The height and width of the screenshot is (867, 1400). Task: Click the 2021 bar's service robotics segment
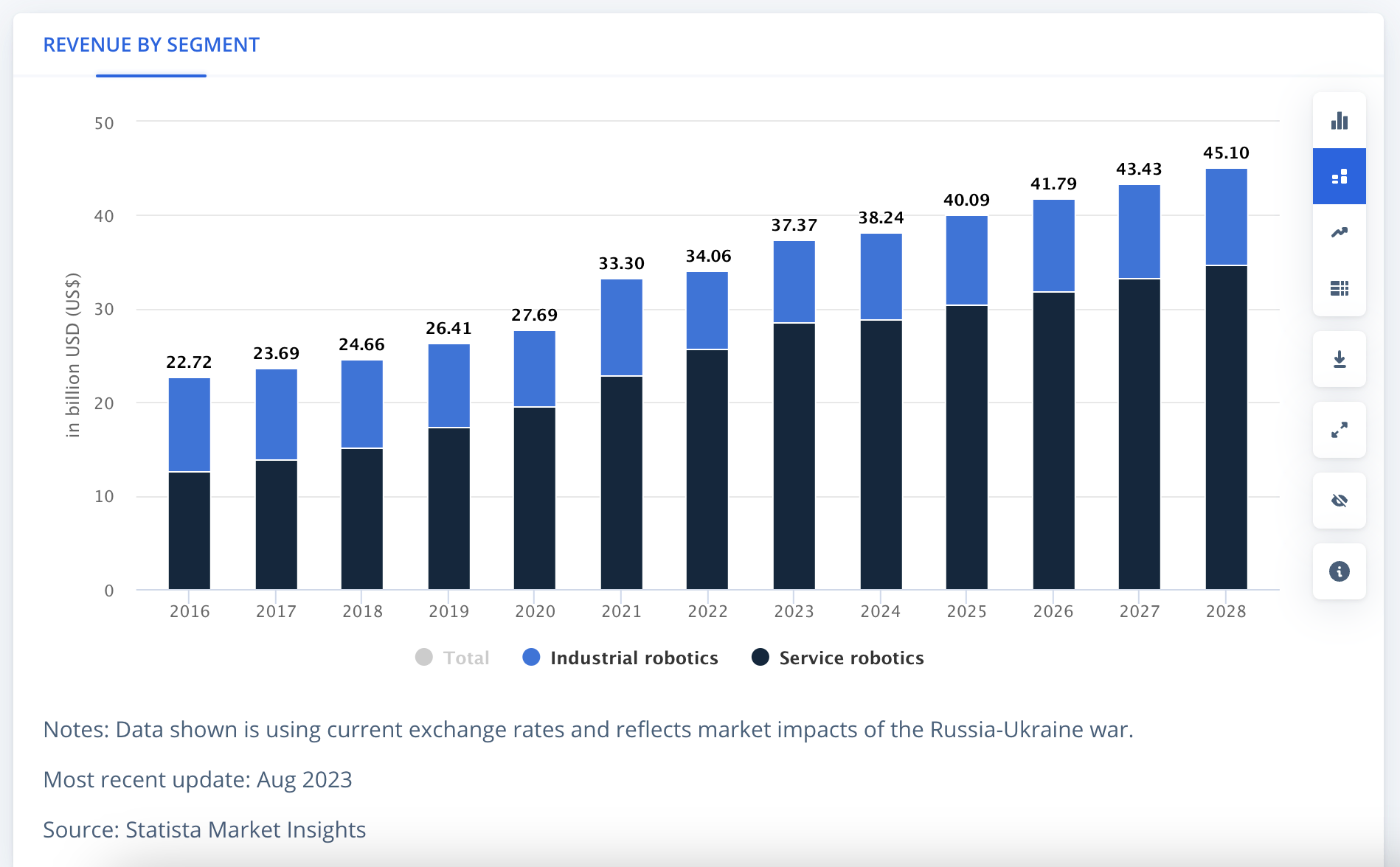tap(621, 483)
